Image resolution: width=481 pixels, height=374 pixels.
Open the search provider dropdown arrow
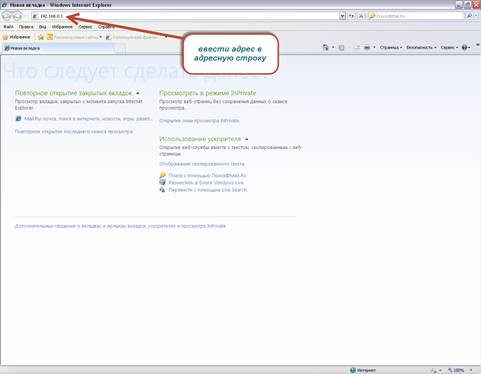point(476,16)
